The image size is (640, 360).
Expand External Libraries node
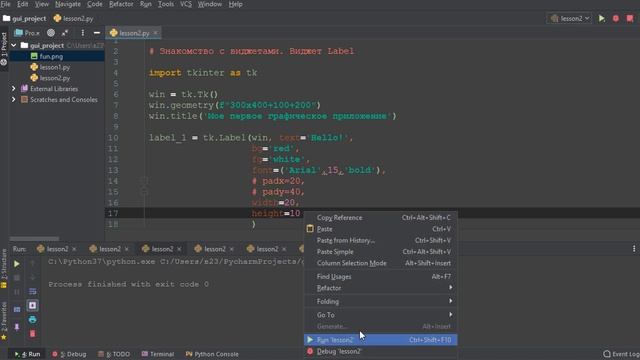point(14,89)
